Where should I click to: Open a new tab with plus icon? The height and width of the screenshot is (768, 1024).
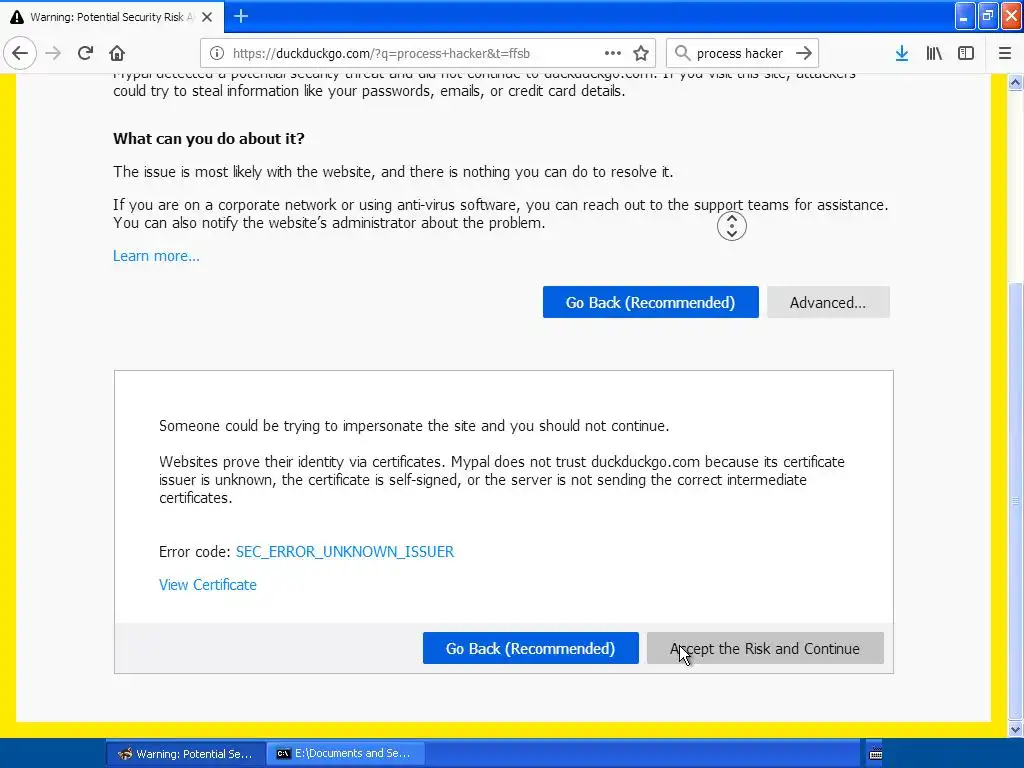[x=241, y=16]
